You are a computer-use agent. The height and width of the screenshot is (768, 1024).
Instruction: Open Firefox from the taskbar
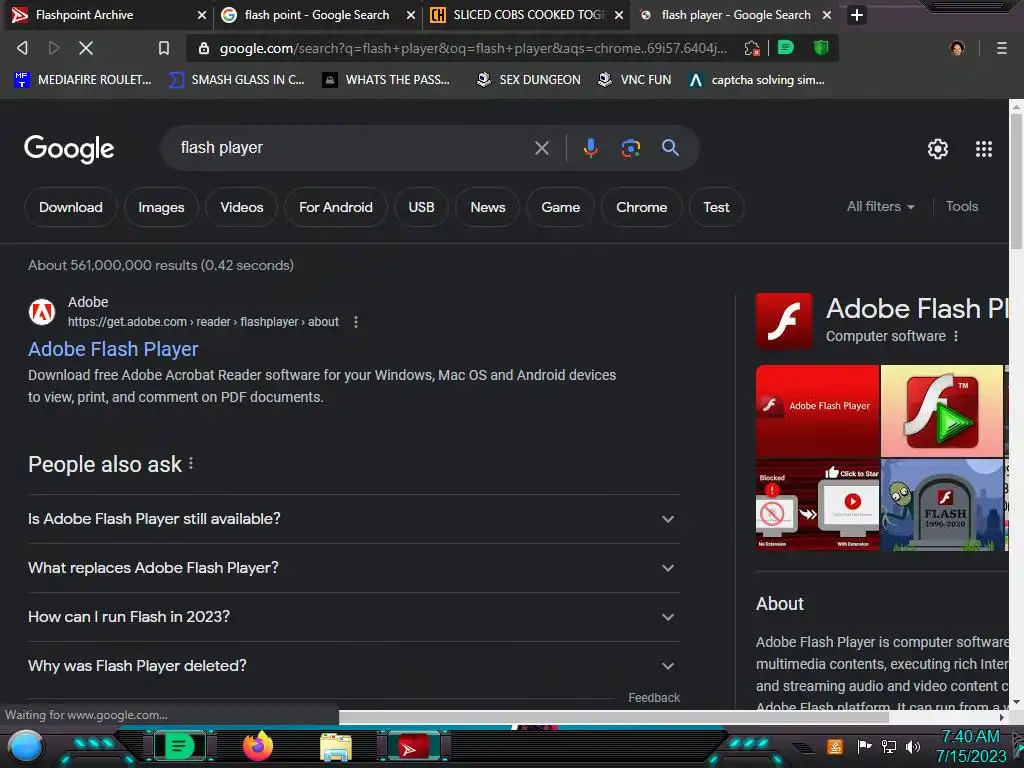(x=258, y=746)
